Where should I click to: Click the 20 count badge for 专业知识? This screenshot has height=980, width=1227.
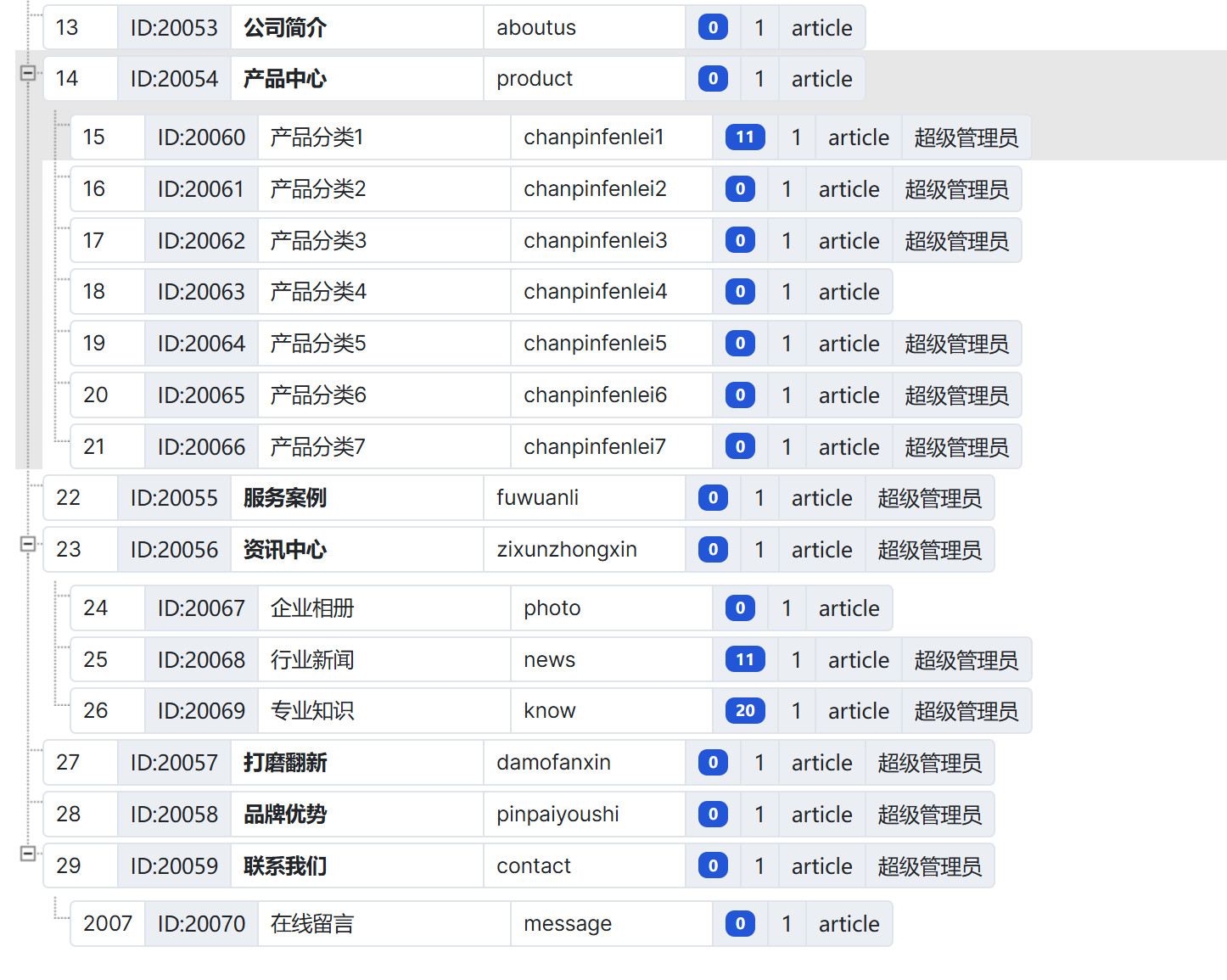744,711
